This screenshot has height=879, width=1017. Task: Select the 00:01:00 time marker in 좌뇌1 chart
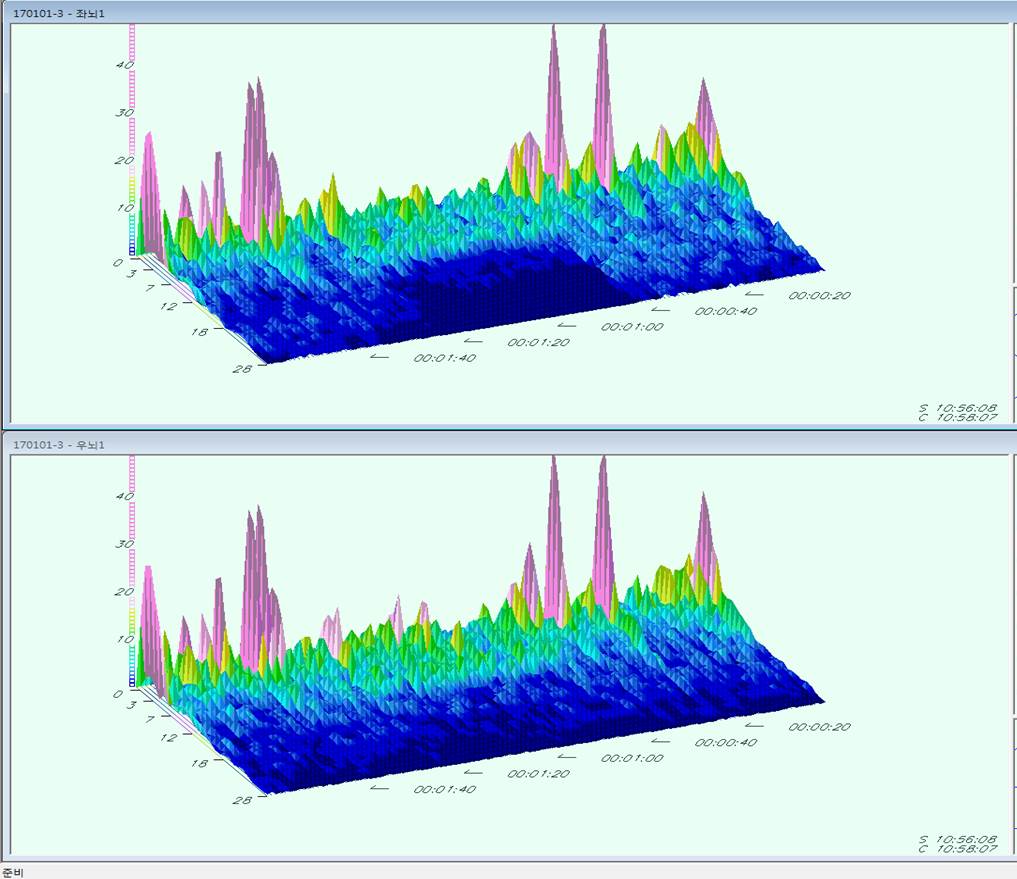[632, 327]
